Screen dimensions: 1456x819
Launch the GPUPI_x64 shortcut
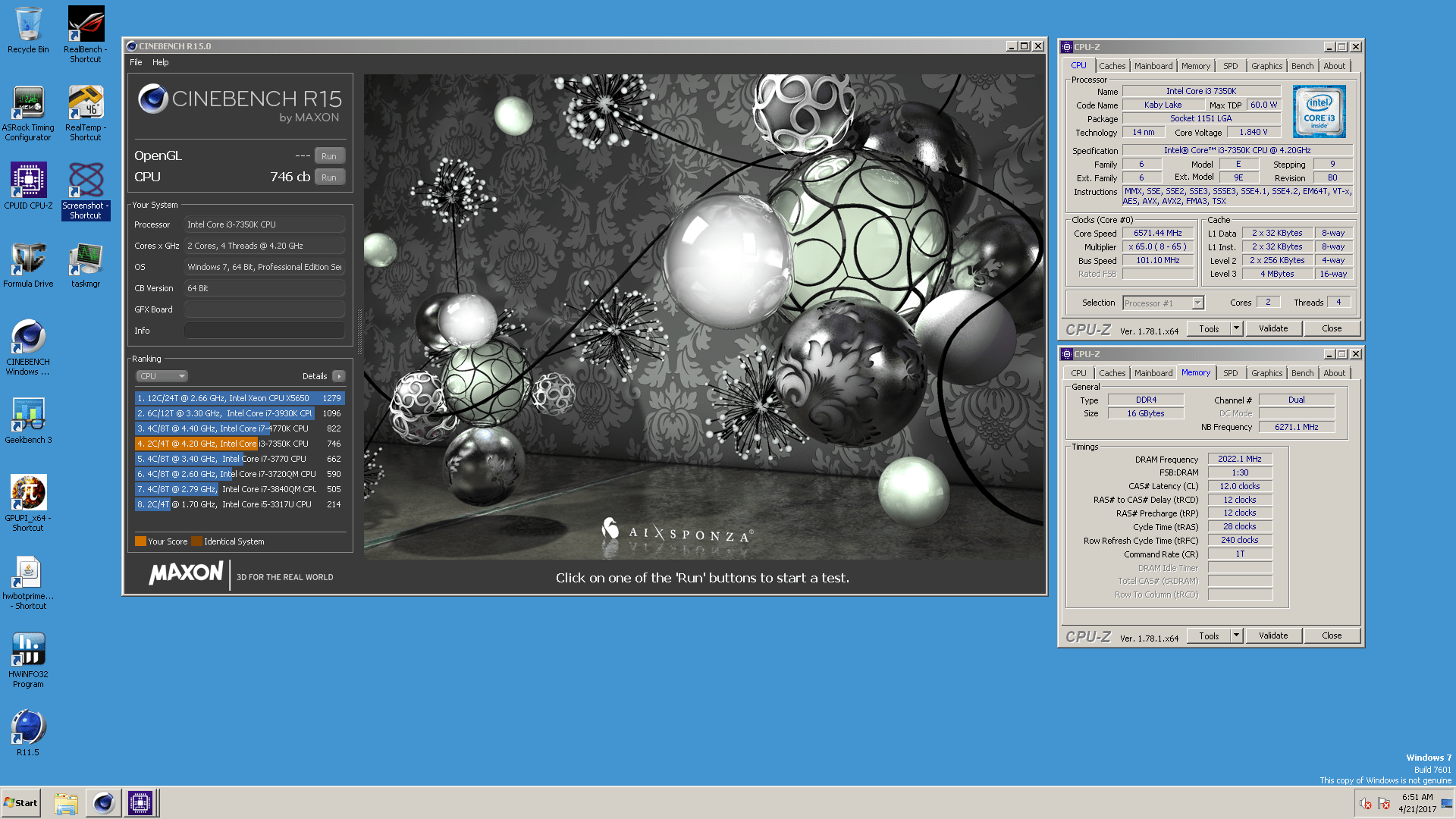pos(28,493)
